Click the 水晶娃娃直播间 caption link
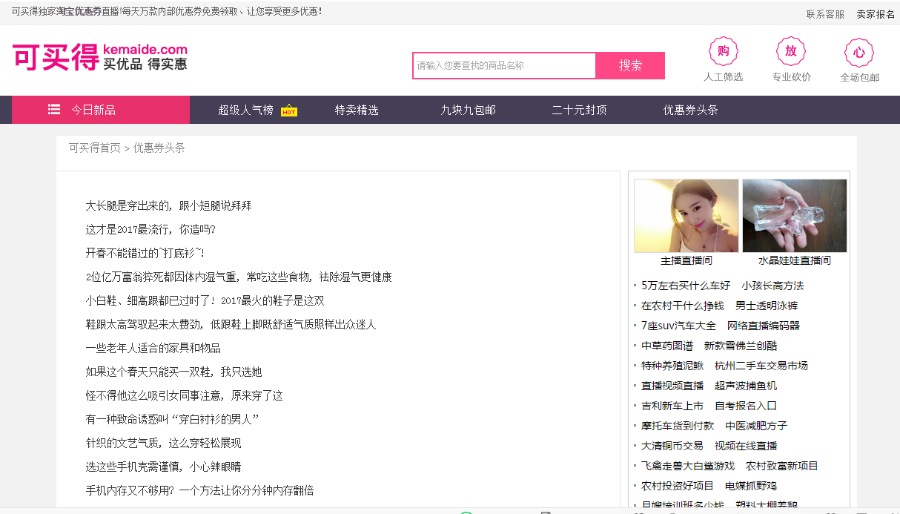 click(x=794, y=260)
